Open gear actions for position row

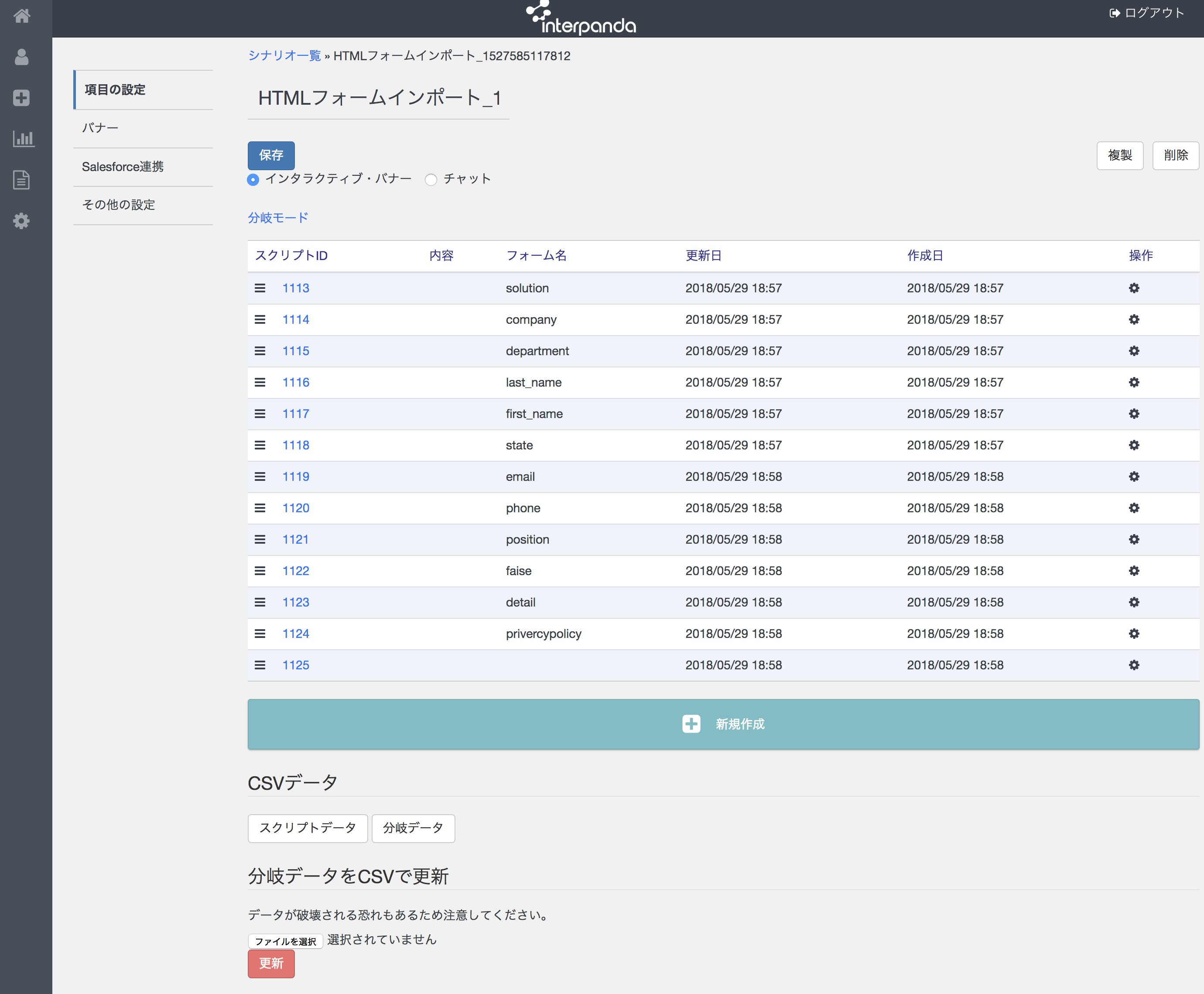(1134, 539)
